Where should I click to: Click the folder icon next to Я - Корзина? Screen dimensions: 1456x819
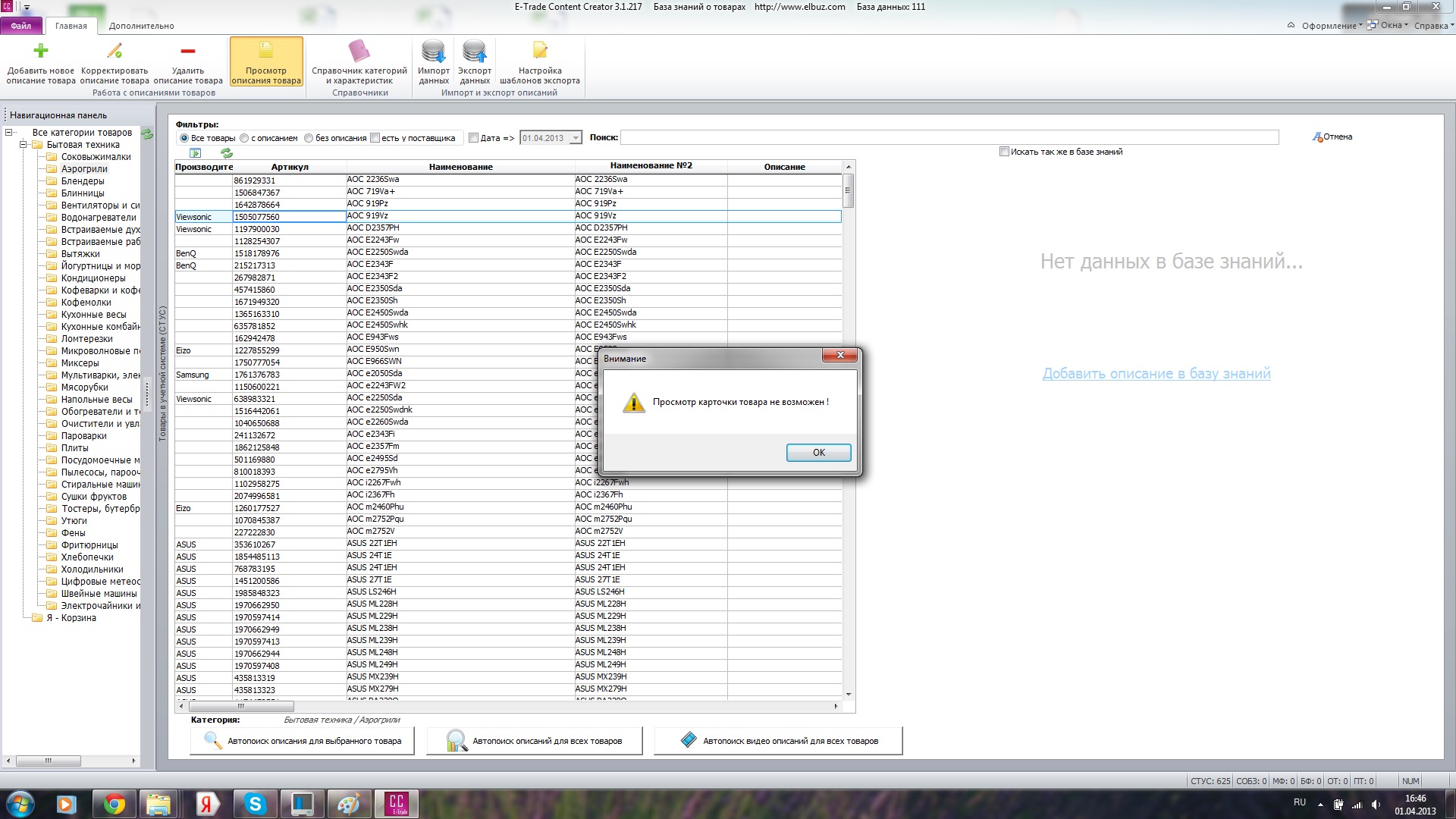37,618
